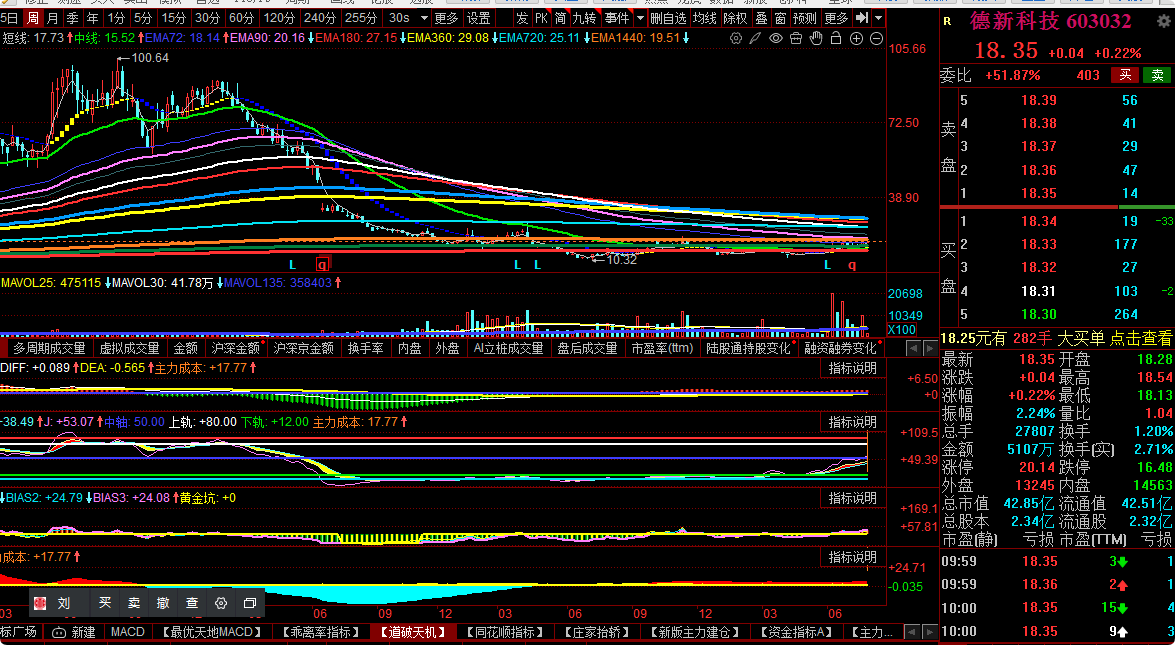Zoom out using the minus circle icon
1175x645 pixels.
pyautogui.click(x=876, y=37)
